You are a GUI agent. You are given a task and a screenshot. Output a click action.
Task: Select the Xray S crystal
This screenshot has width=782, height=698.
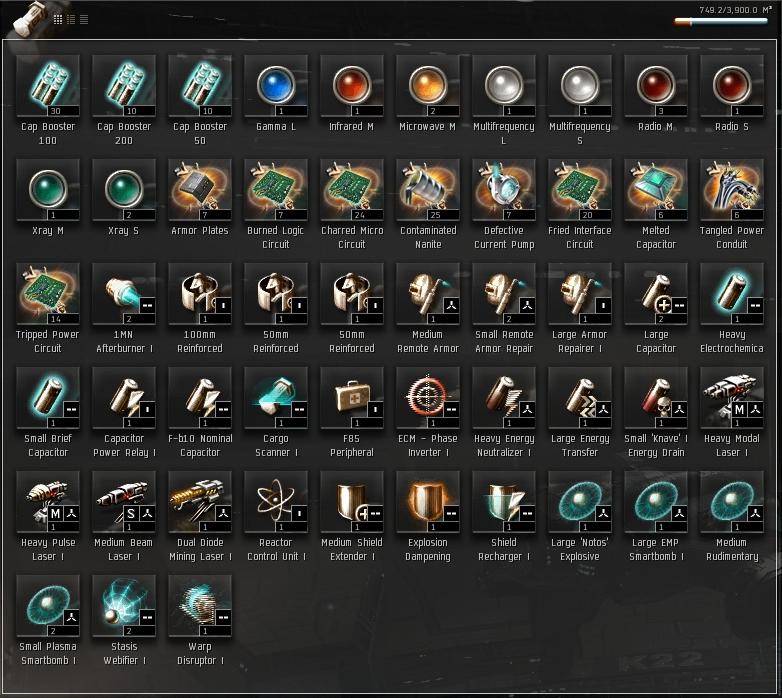coord(124,190)
